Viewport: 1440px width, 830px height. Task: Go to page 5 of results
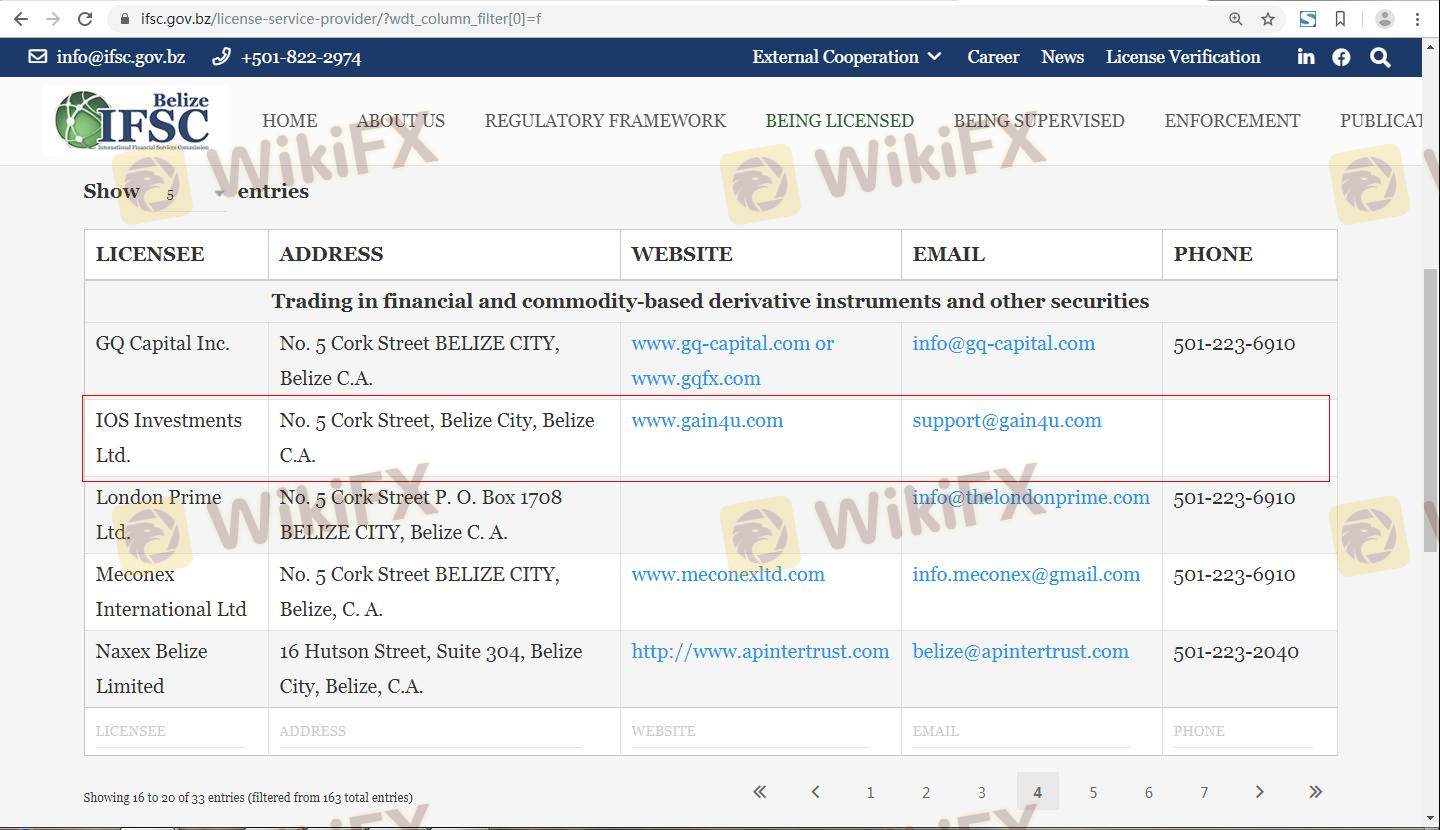click(x=1093, y=792)
